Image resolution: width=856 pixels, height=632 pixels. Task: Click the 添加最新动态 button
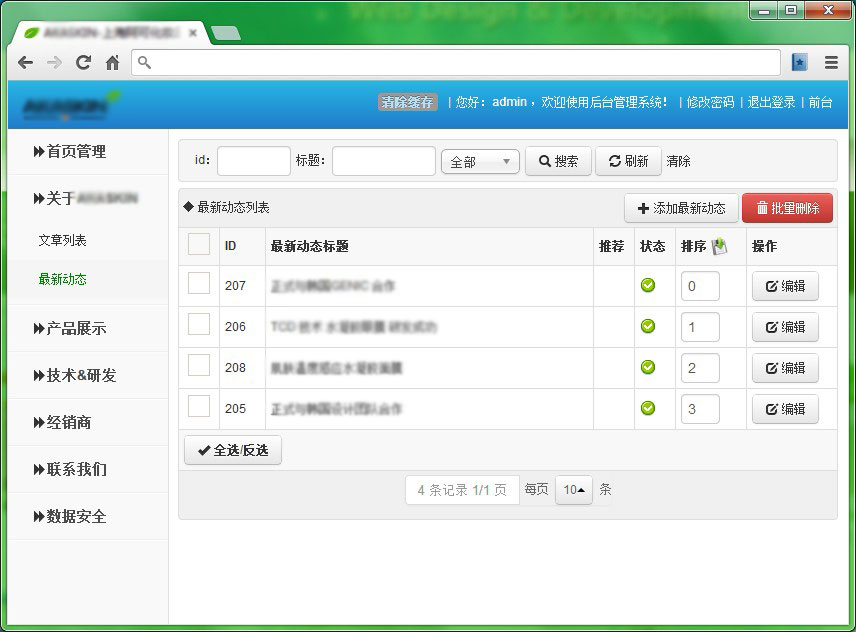tap(681, 208)
